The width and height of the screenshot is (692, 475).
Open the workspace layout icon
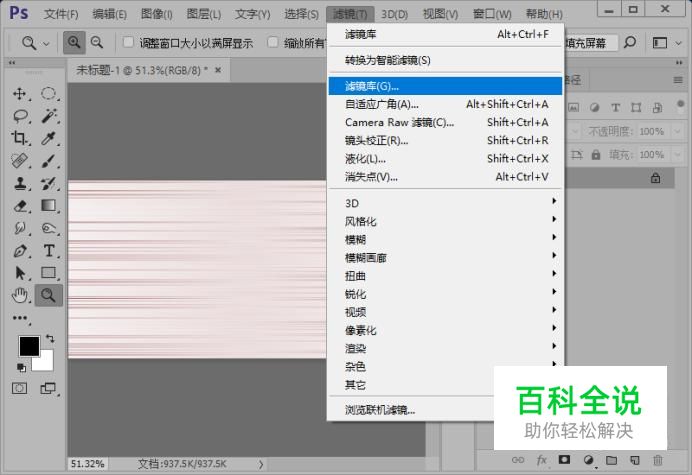click(660, 43)
